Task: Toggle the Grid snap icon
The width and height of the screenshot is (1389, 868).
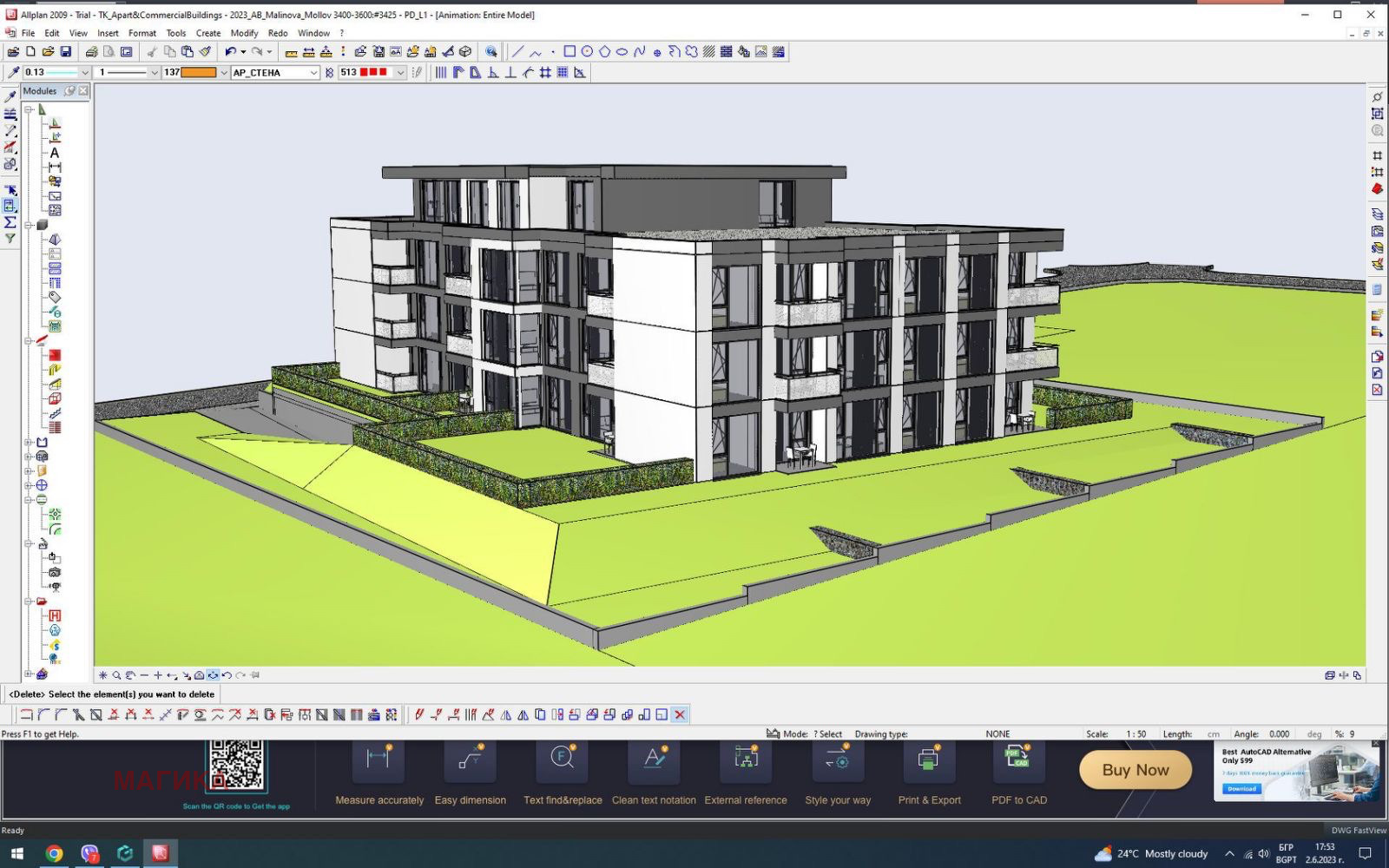Action: click(x=563, y=73)
